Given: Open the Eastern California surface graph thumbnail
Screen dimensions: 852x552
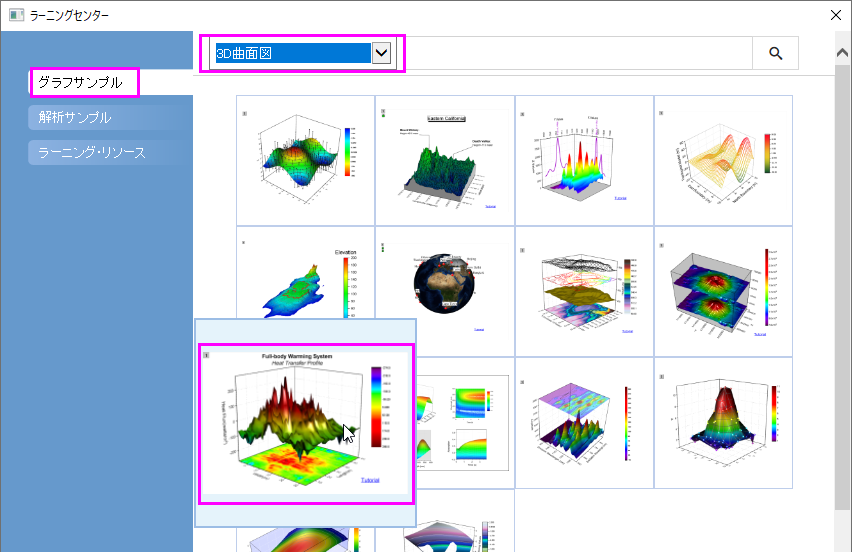Looking at the screenshot, I should [444, 160].
